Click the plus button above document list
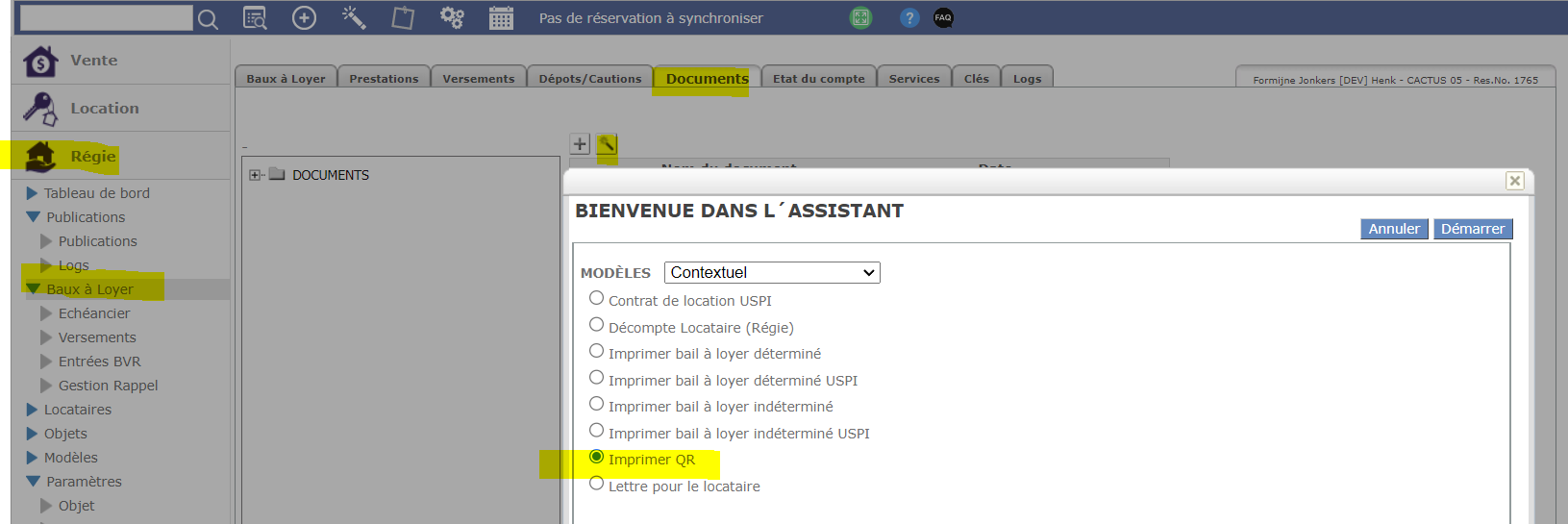This screenshot has height=524, width=1568. [x=580, y=144]
